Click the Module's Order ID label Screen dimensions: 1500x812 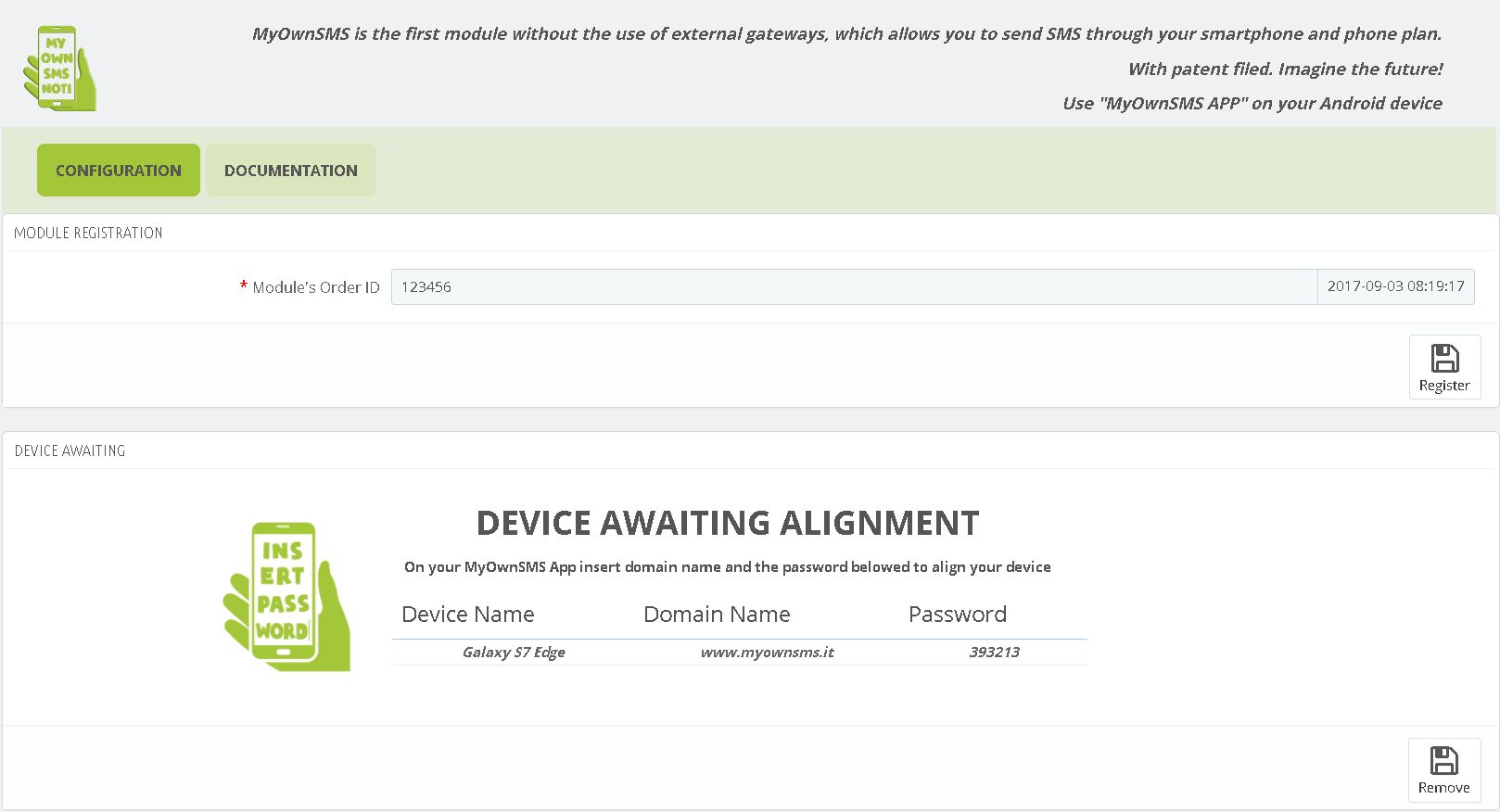point(315,287)
